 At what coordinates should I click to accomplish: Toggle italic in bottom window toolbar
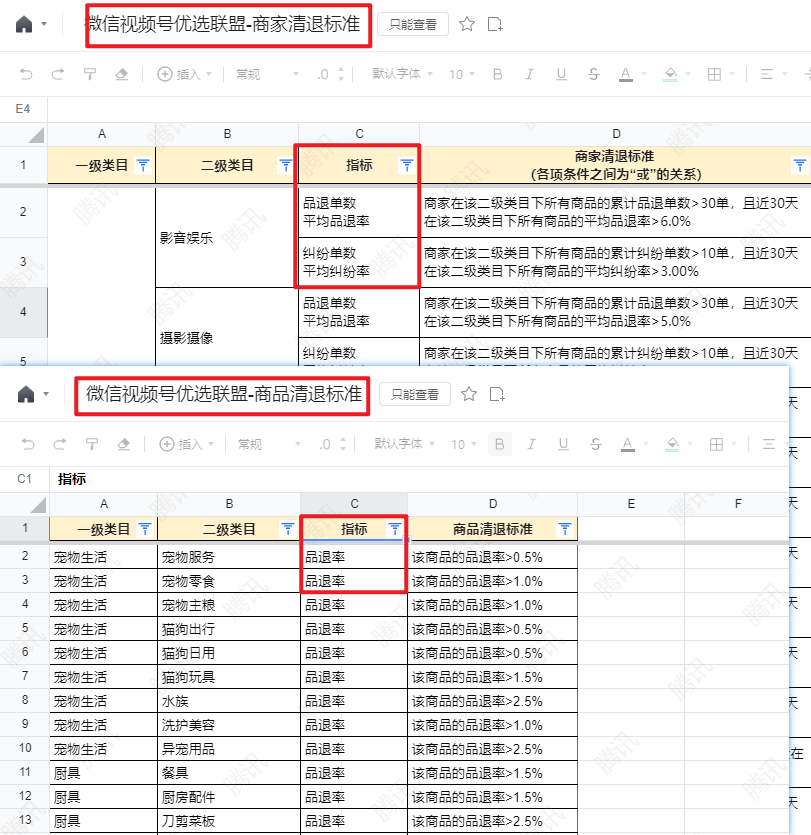(531, 444)
